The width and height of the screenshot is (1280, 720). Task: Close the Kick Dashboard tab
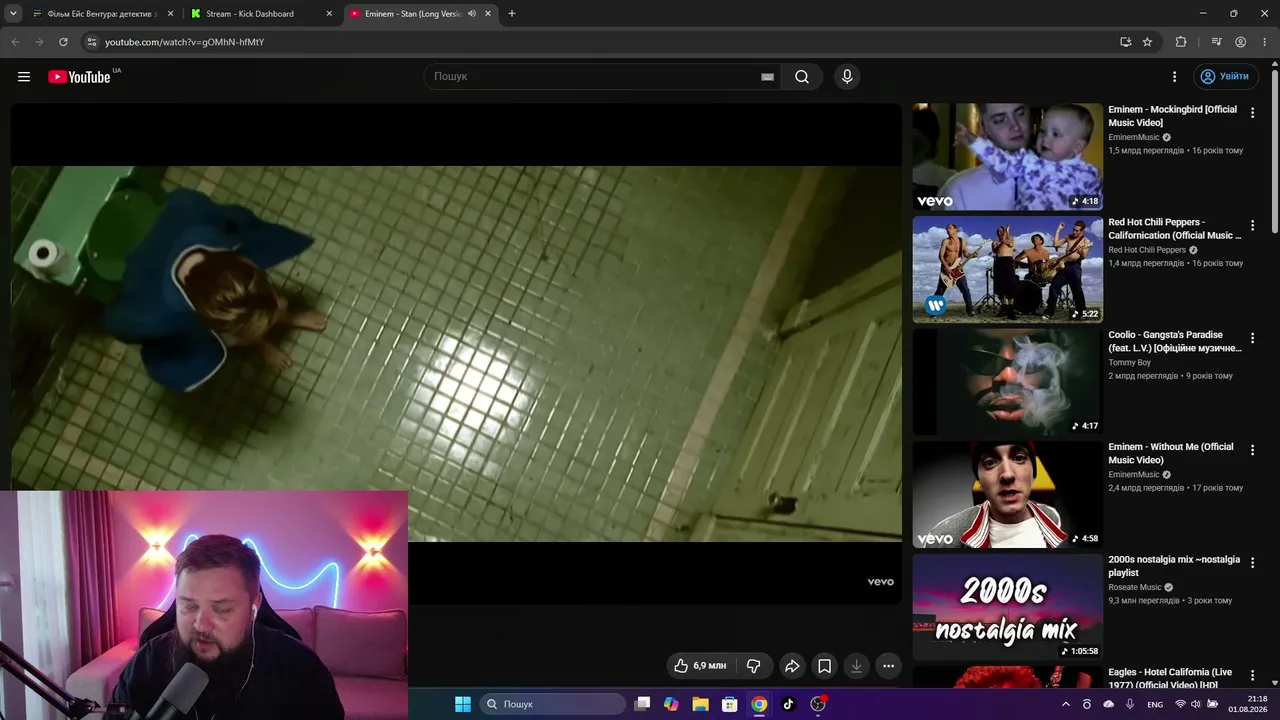329,14
